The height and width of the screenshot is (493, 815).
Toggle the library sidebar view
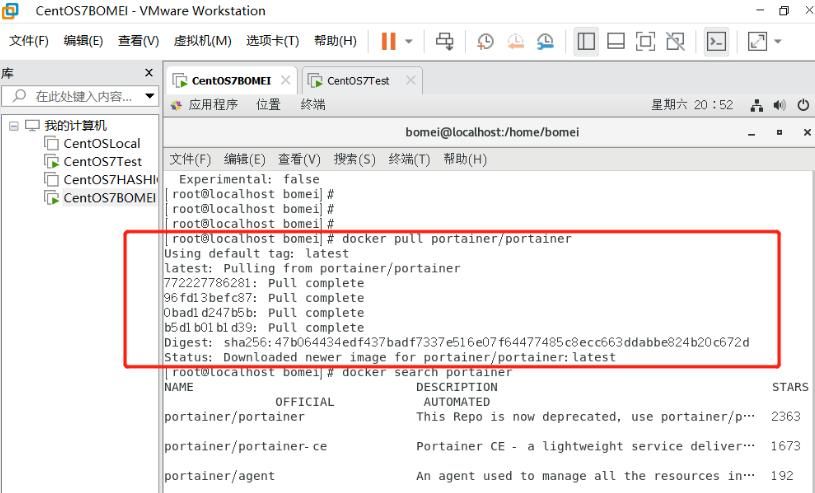[x=586, y=41]
